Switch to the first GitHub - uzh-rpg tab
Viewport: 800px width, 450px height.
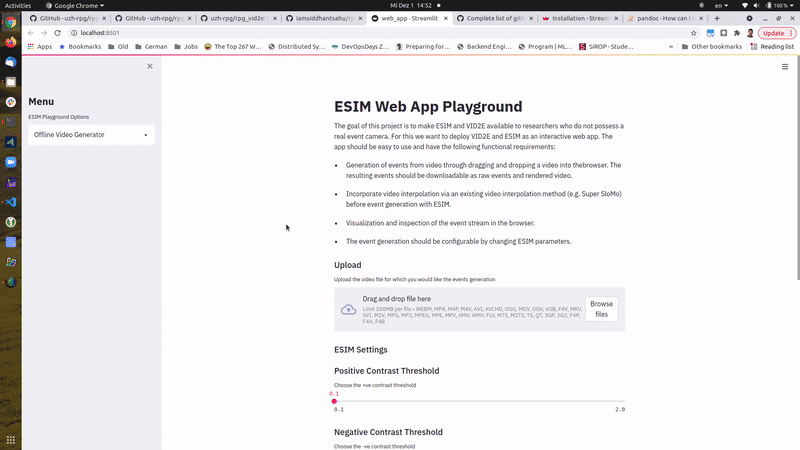pos(67,18)
